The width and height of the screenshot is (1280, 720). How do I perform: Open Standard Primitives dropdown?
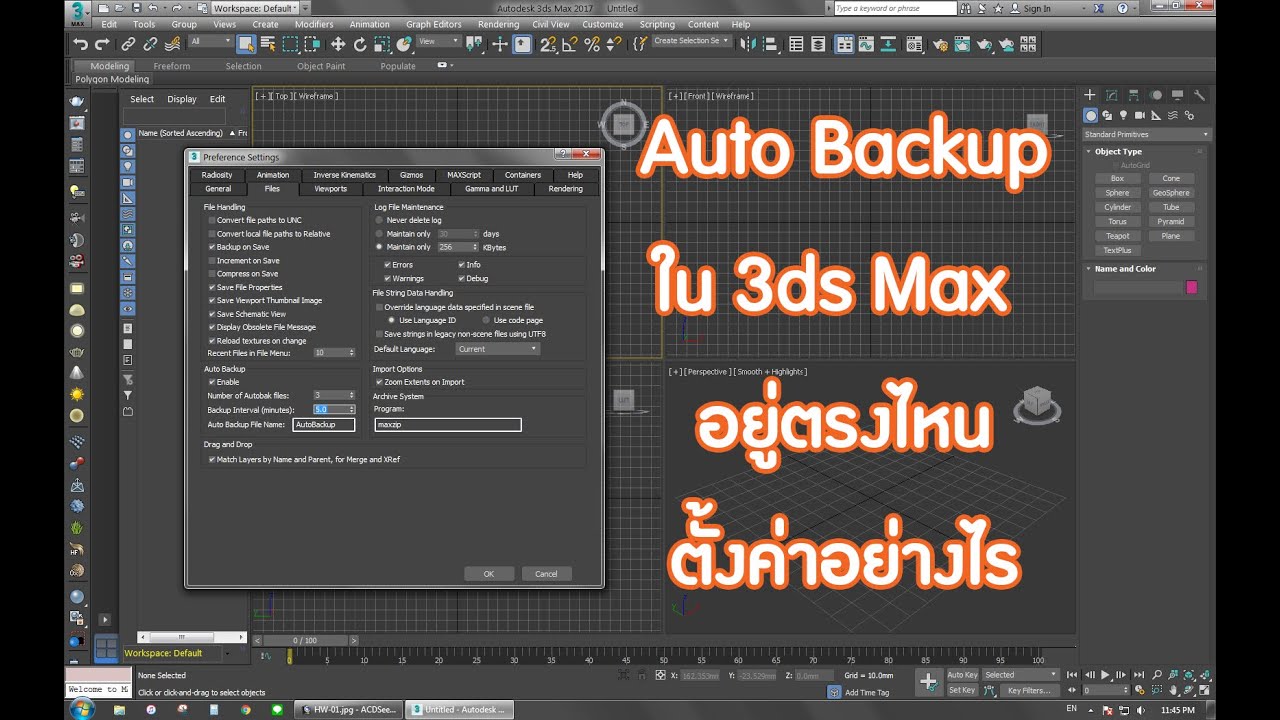pyautogui.click(x=1146, y=134)
